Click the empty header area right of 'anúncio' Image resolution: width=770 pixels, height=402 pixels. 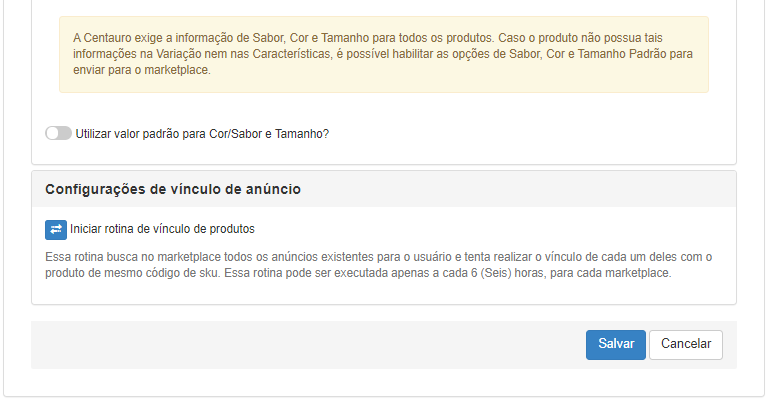516,189
